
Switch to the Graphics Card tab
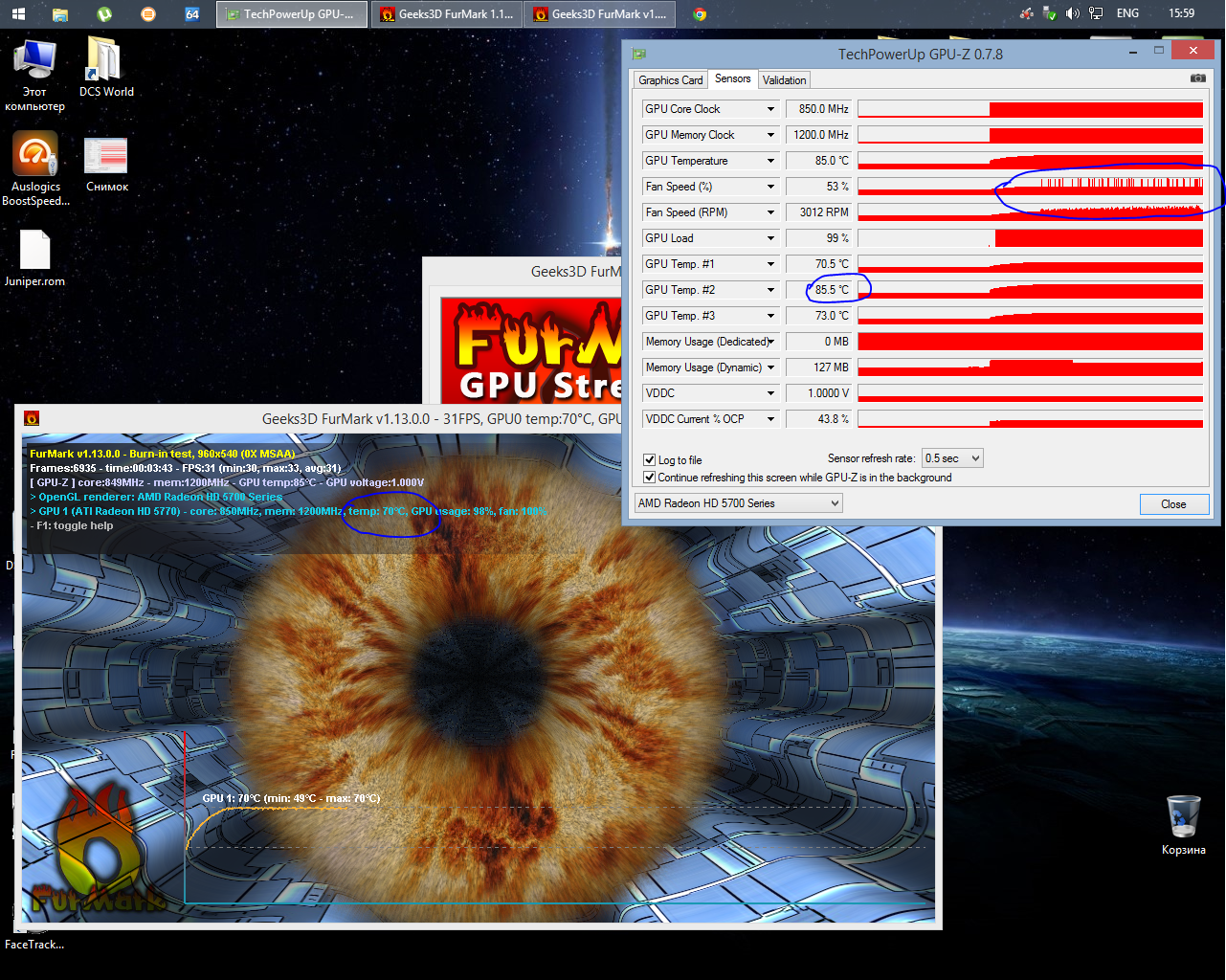tap(670, 80)
